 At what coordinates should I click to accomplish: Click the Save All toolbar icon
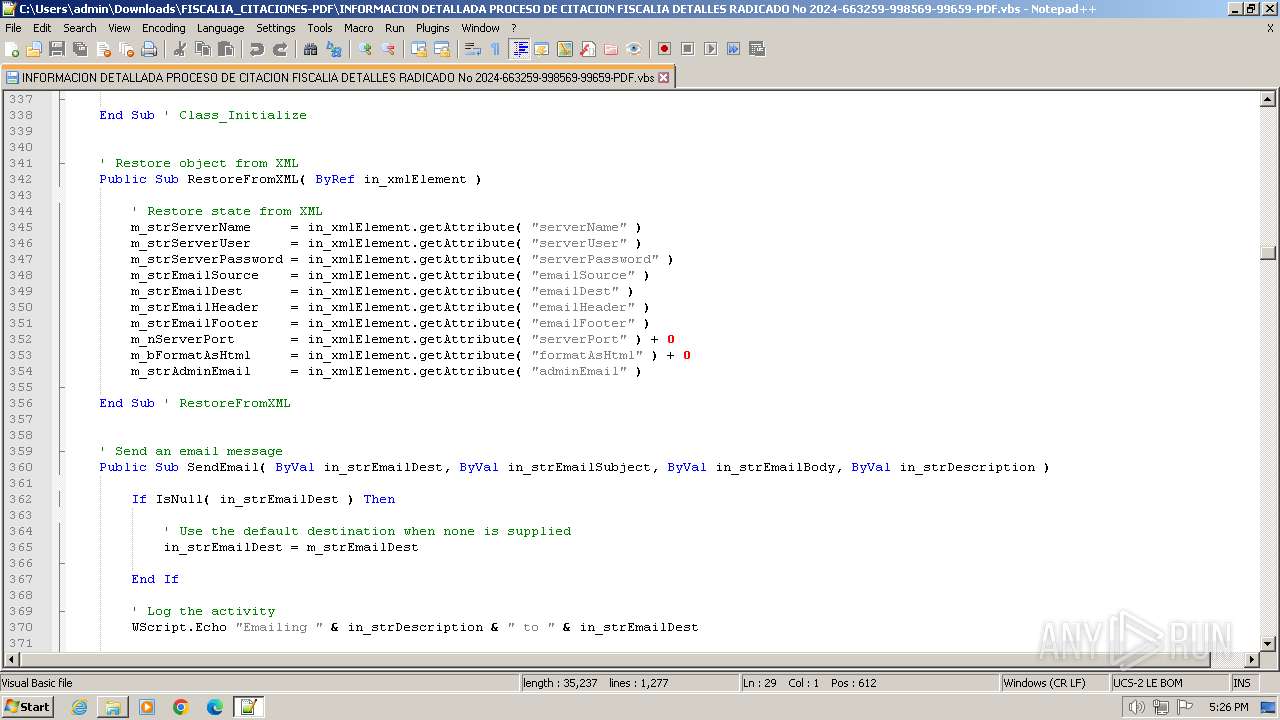[x=80, y=49]
